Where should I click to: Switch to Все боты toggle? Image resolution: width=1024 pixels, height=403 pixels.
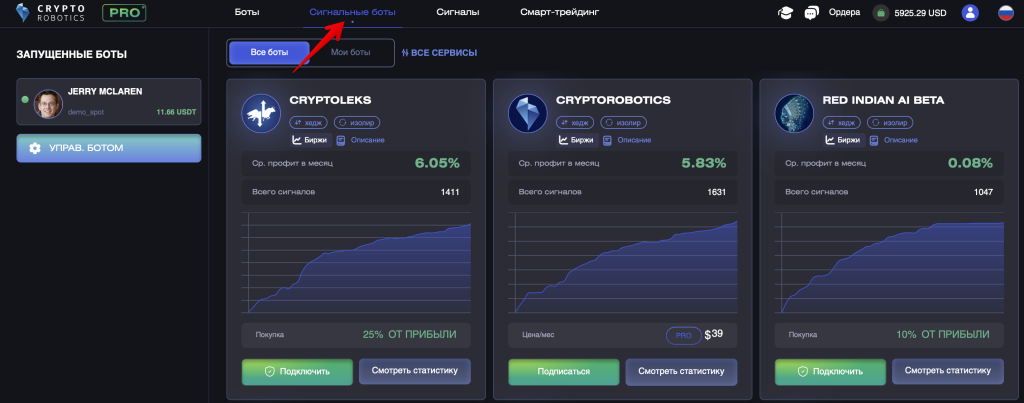click(268, 52)
